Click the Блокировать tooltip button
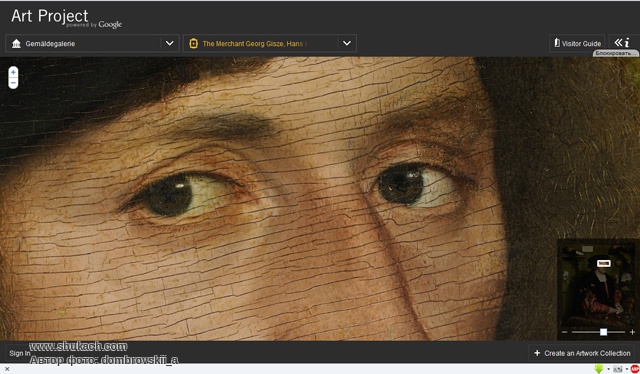640x374 pixels. [x=615, y=53]
